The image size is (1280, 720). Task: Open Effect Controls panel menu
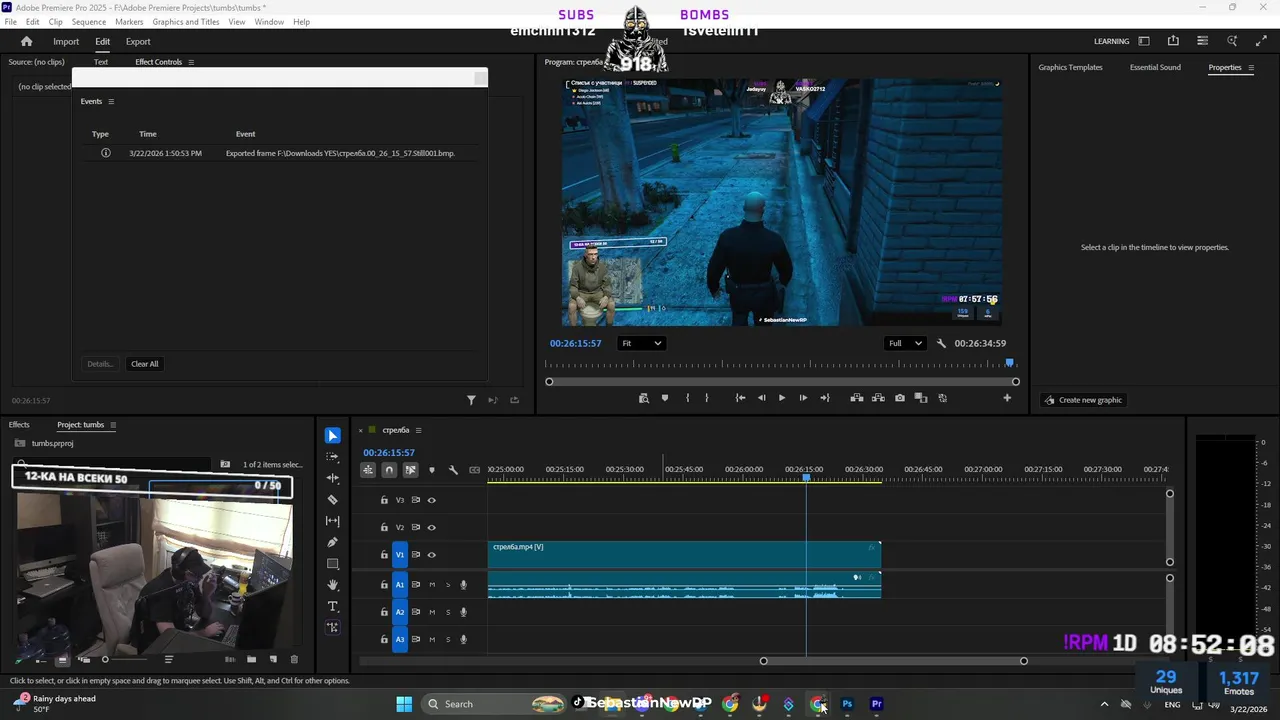(191, 62)
